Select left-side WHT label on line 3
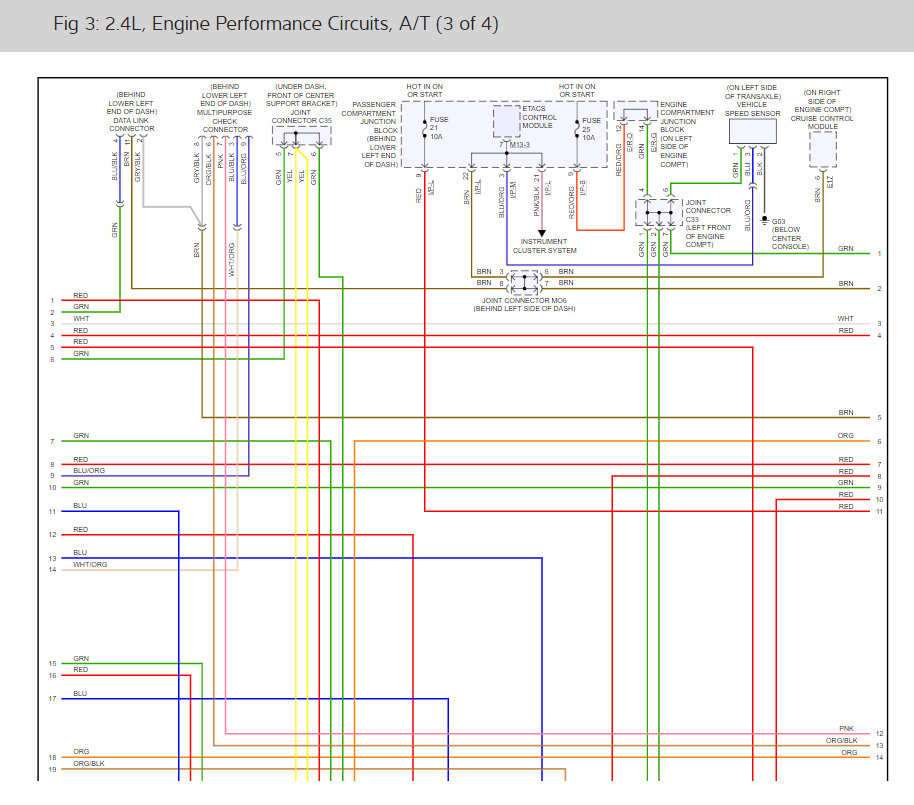 [81, 318]
